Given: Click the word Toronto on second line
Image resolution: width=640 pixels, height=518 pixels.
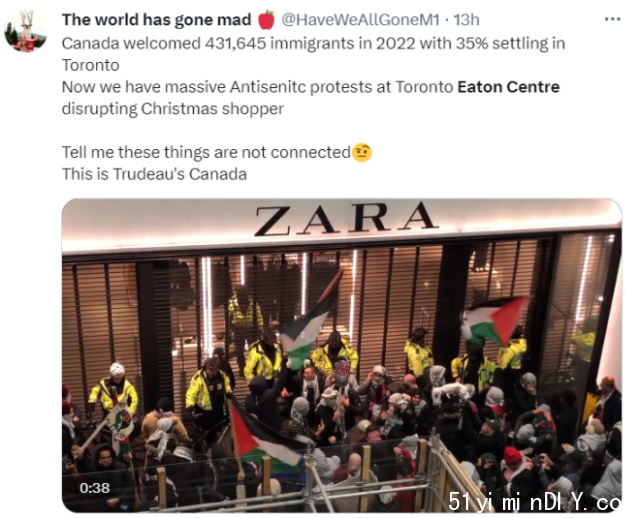Looking at the screenshot, I should coord(90,65).
